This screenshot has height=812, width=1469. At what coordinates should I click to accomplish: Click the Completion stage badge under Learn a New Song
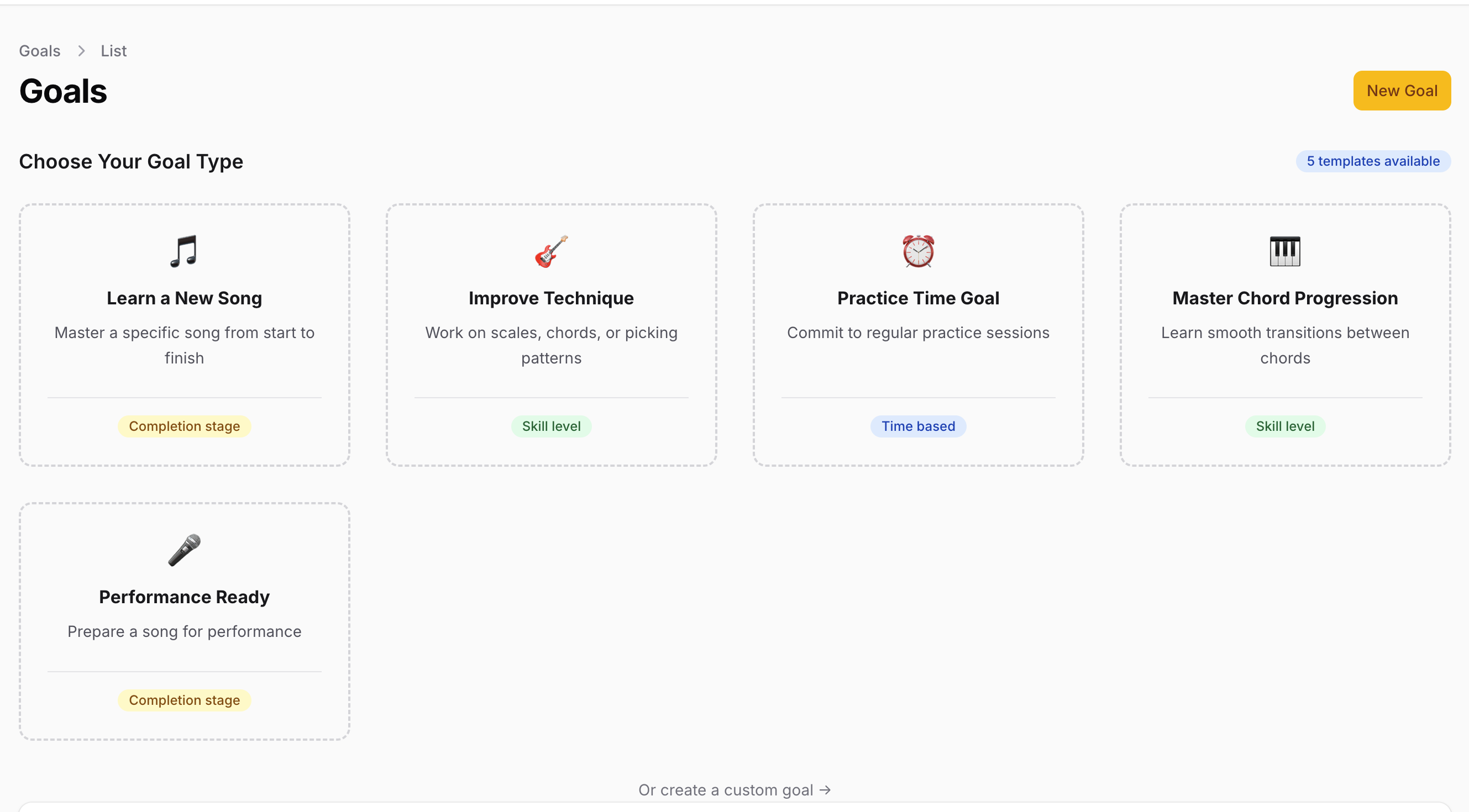tap(184, 426)
